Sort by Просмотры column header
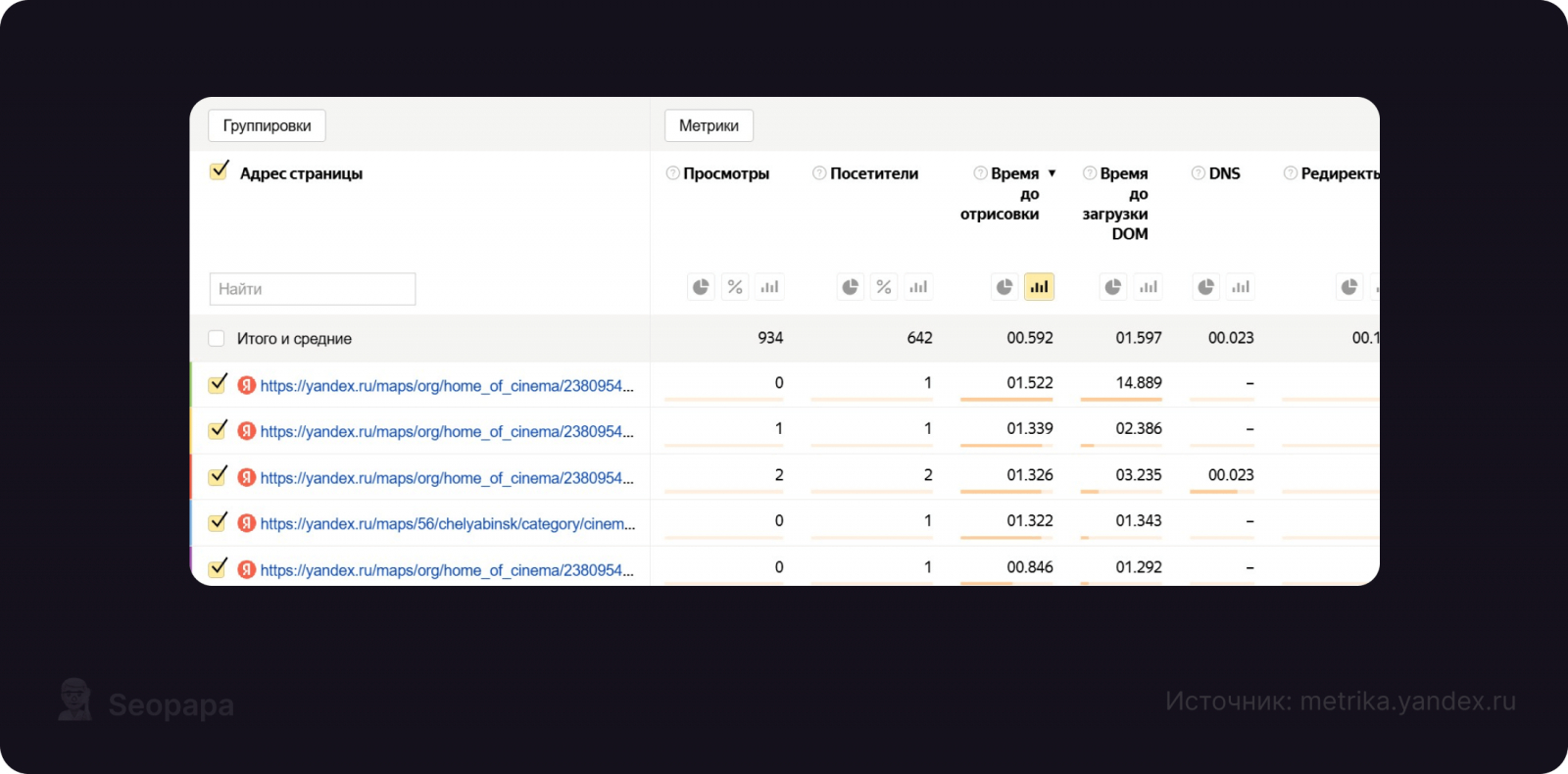 pos(726,173)
